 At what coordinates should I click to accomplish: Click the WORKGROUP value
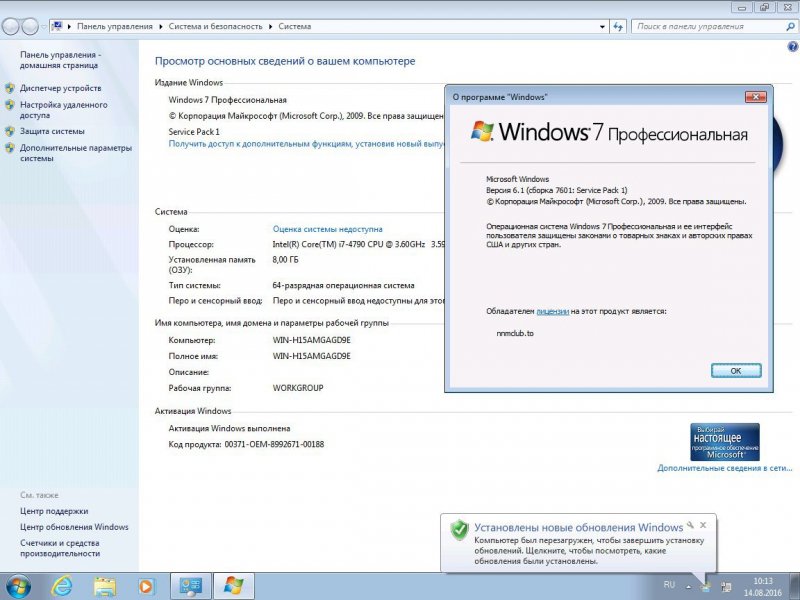tap(298, 388)
